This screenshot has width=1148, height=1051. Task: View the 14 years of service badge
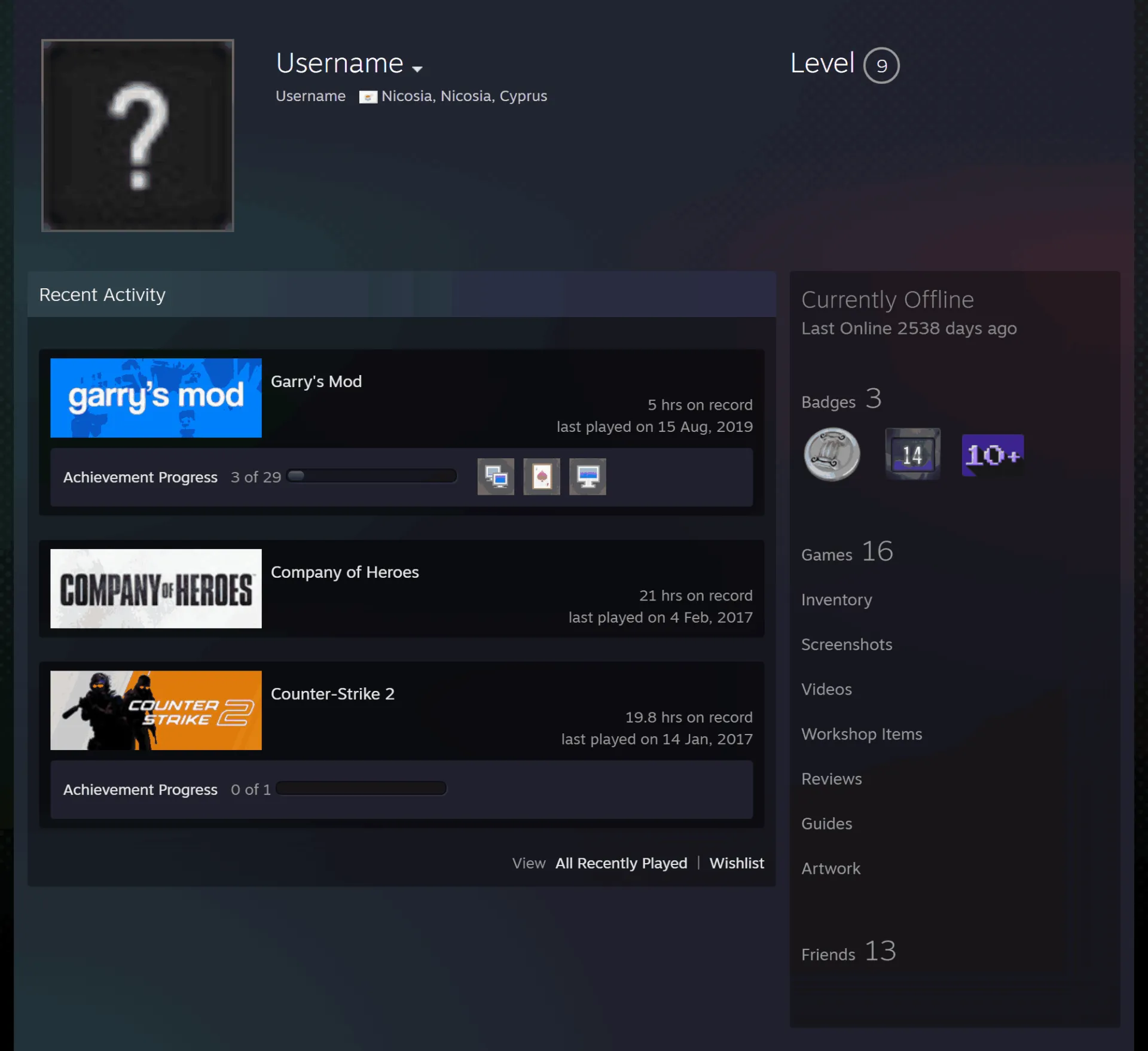912,454
